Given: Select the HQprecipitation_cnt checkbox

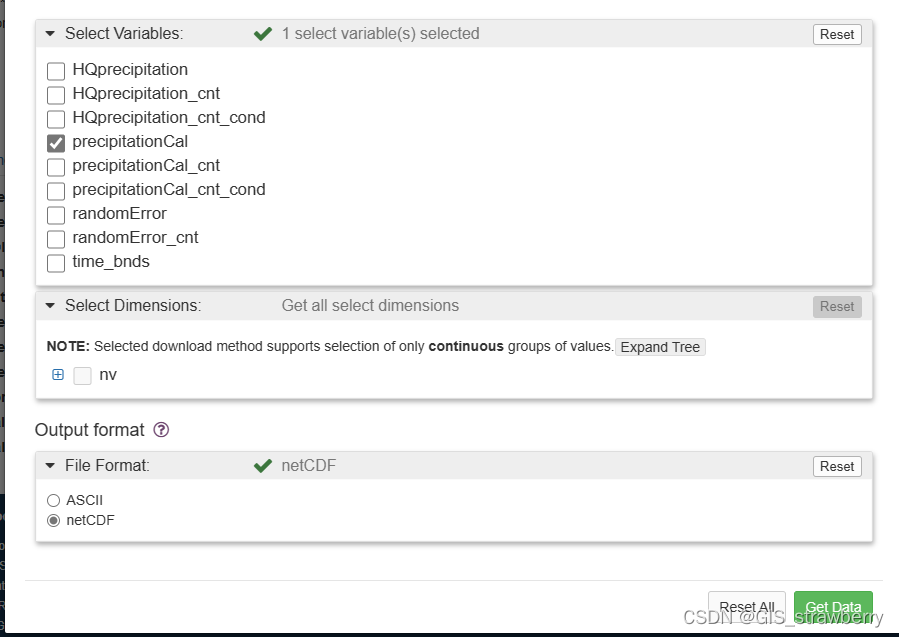Looking at the screenshot, I should pyautogui.click(x=56, y=94).
